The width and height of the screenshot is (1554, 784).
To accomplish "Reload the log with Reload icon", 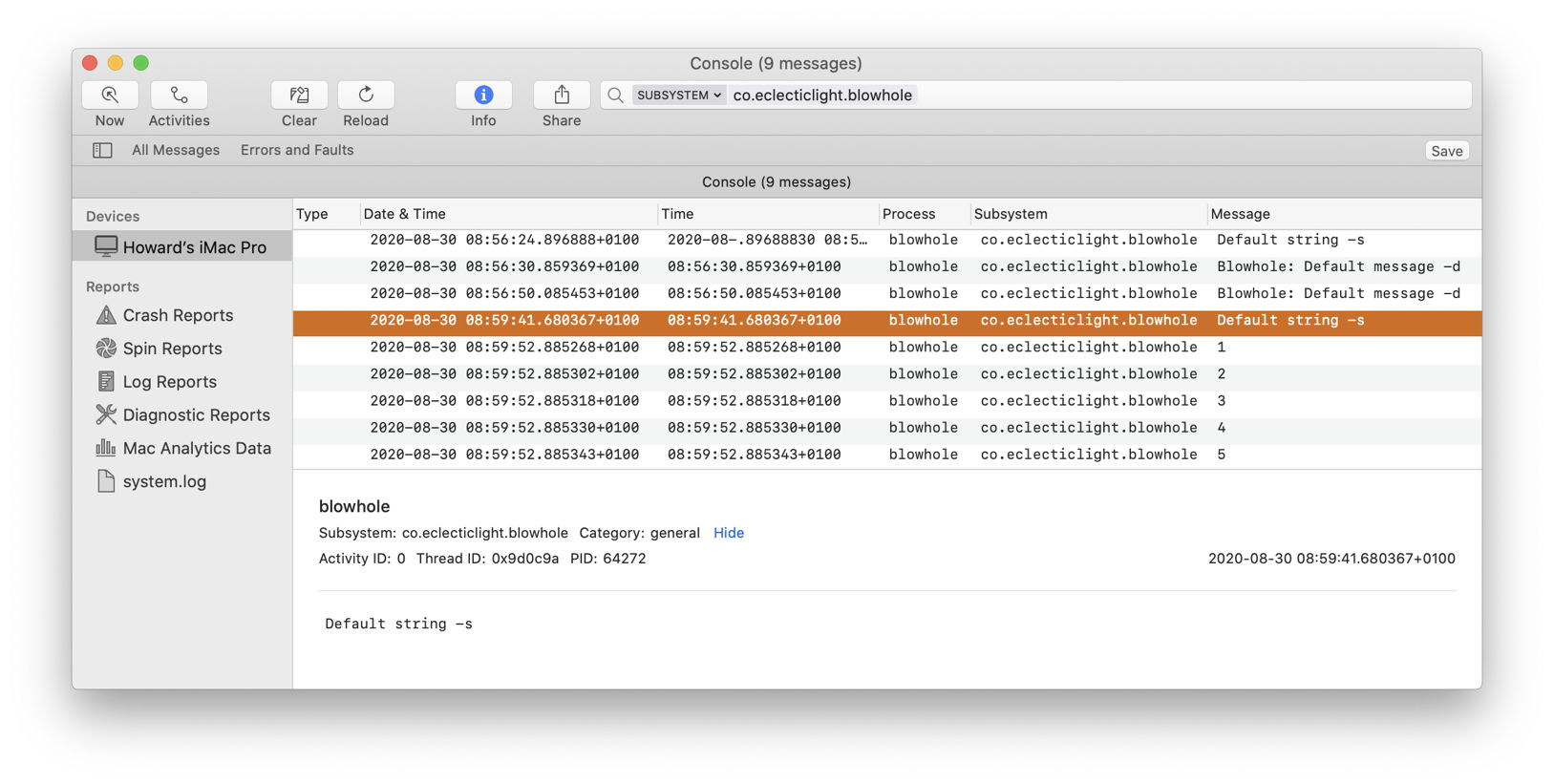I will coord(366,95).
